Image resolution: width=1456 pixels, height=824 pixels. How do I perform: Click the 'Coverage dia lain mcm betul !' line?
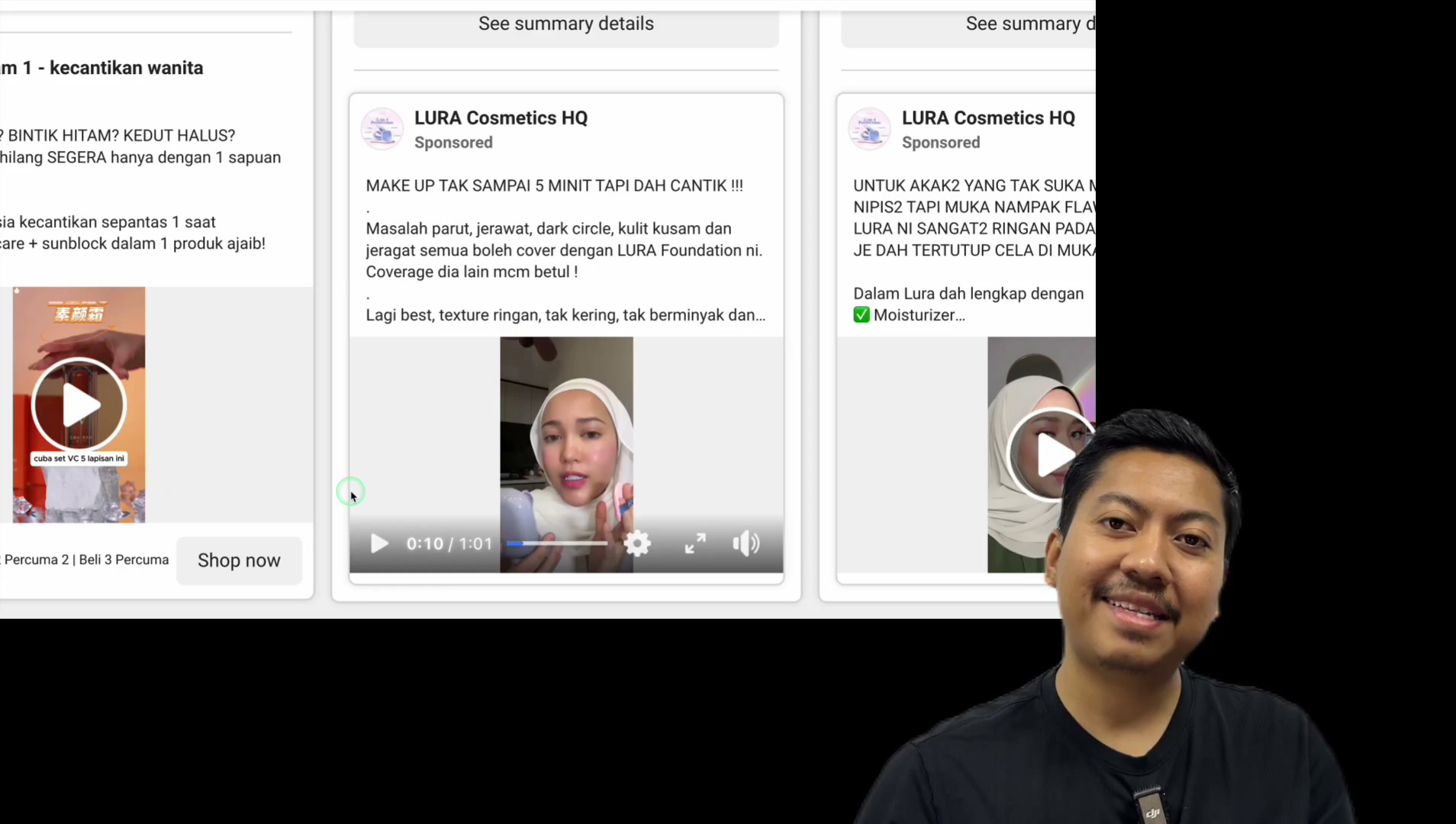pos(472,272)
